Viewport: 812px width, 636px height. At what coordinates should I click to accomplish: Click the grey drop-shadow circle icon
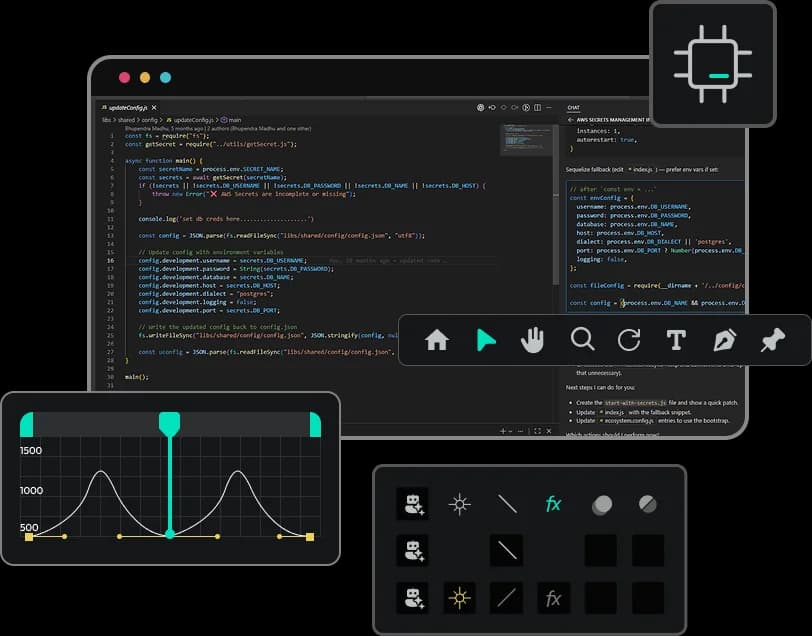tap(601, 504)
